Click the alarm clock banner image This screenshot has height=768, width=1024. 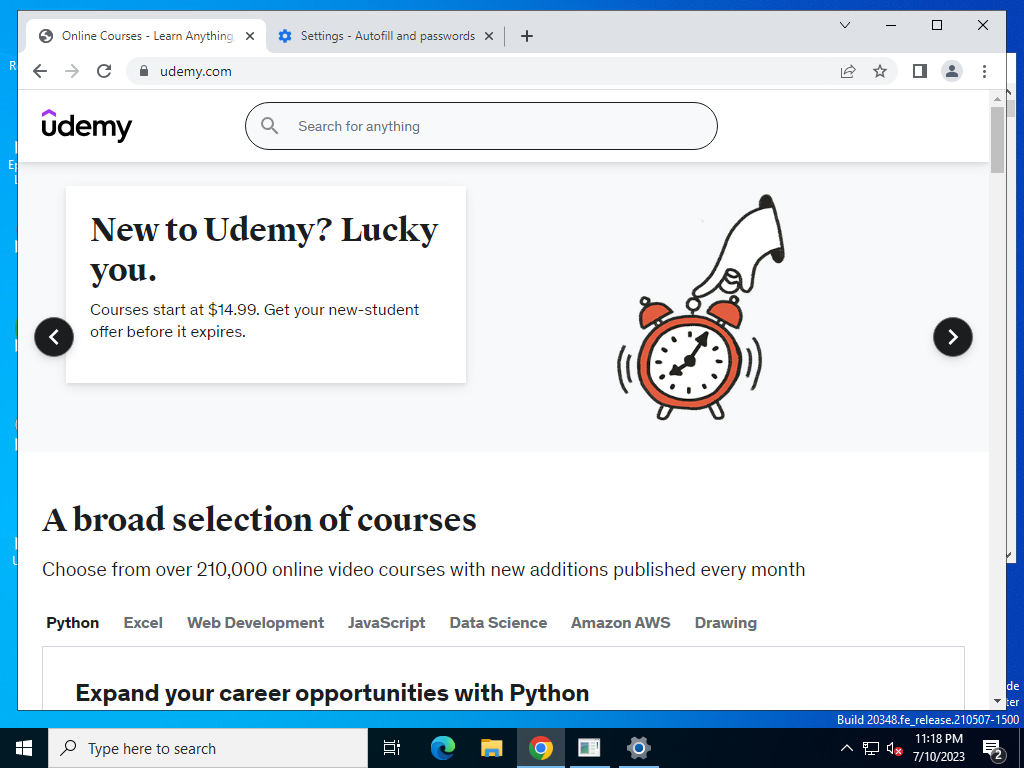pyautogui.click(x=701, y=307)
